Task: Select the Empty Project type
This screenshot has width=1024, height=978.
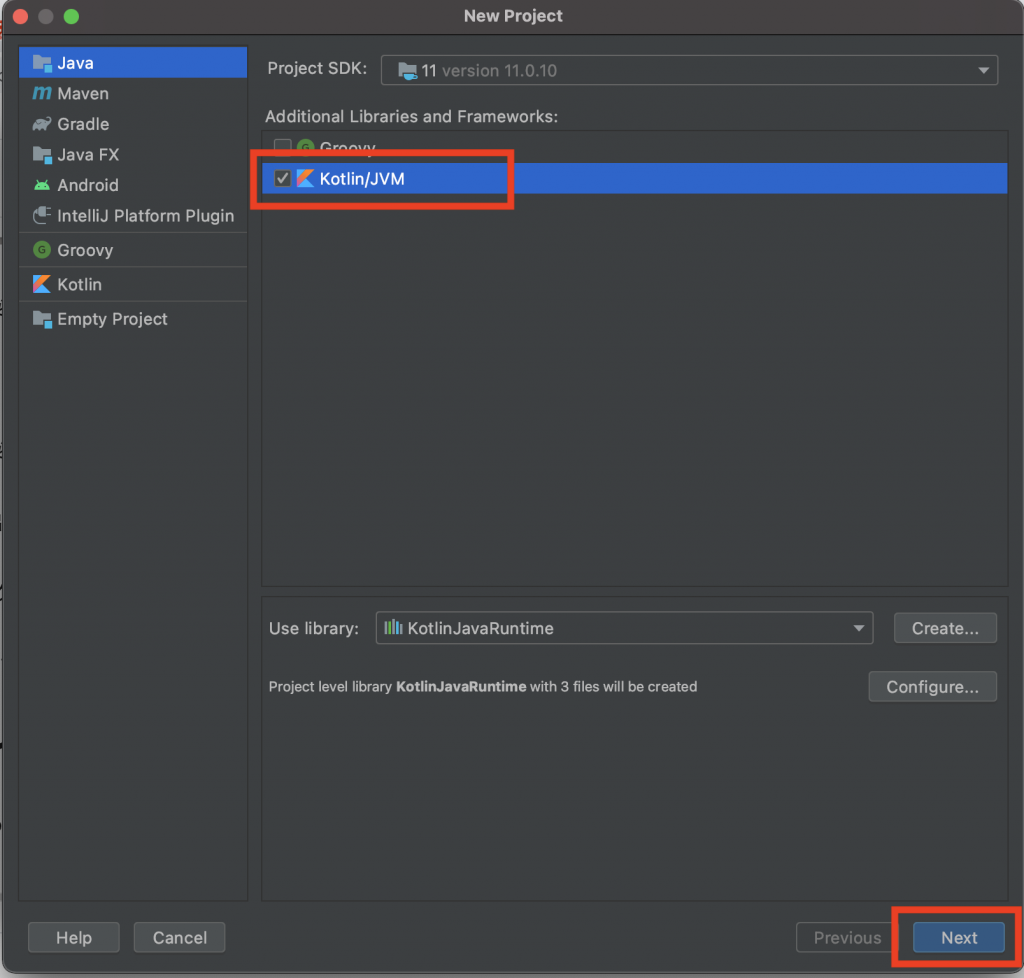Action: tap(133, 319)
